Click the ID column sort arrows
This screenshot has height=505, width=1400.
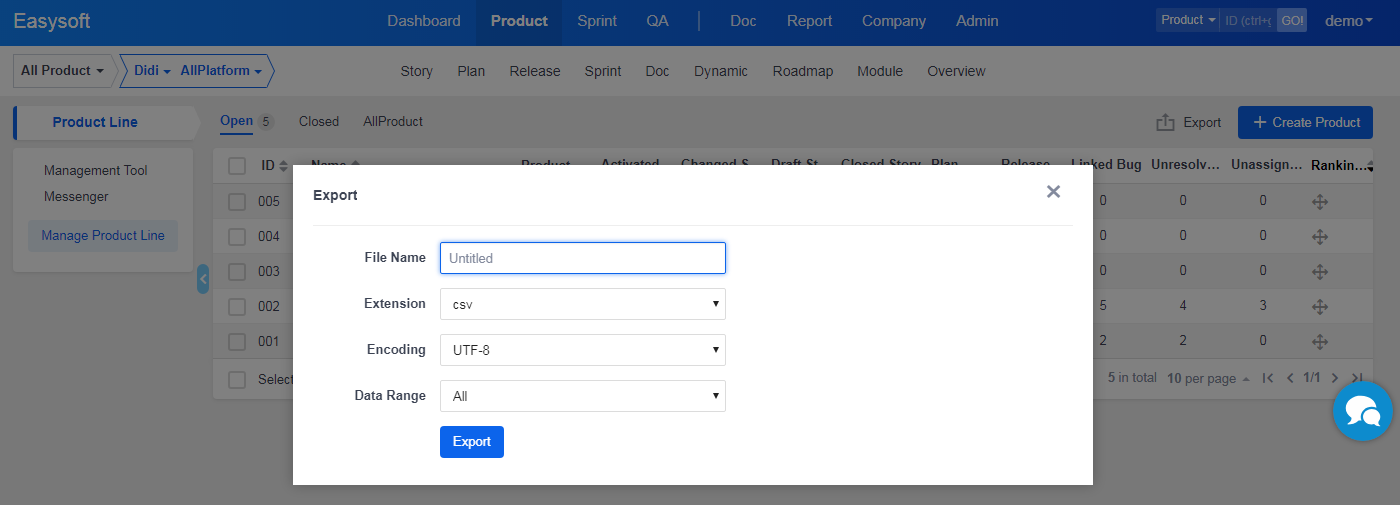(x=283, y=166)
